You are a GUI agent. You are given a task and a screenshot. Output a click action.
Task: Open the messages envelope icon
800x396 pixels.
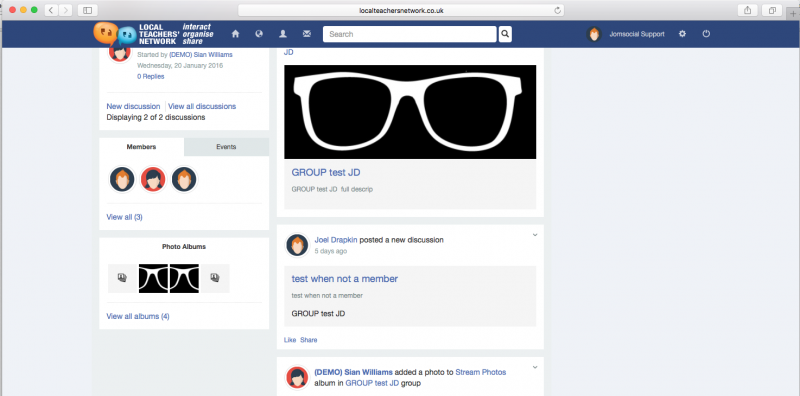point(307,34)
